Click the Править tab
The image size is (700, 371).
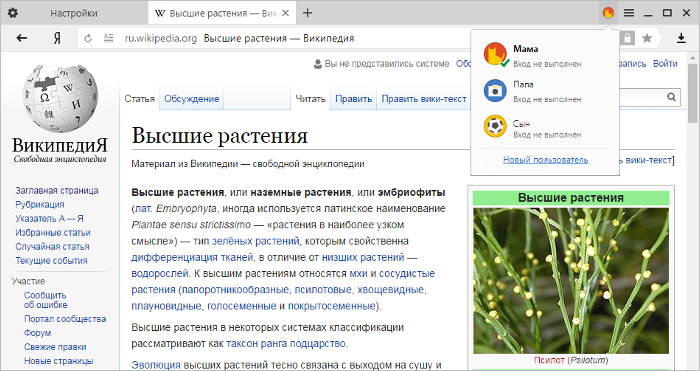tap(354, 99)
